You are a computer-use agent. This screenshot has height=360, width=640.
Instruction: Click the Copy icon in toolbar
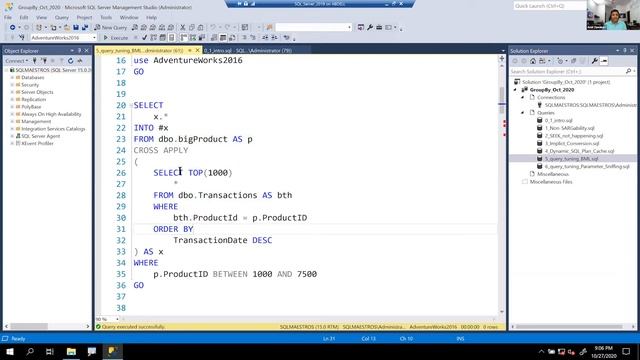[x=191, y=27]
